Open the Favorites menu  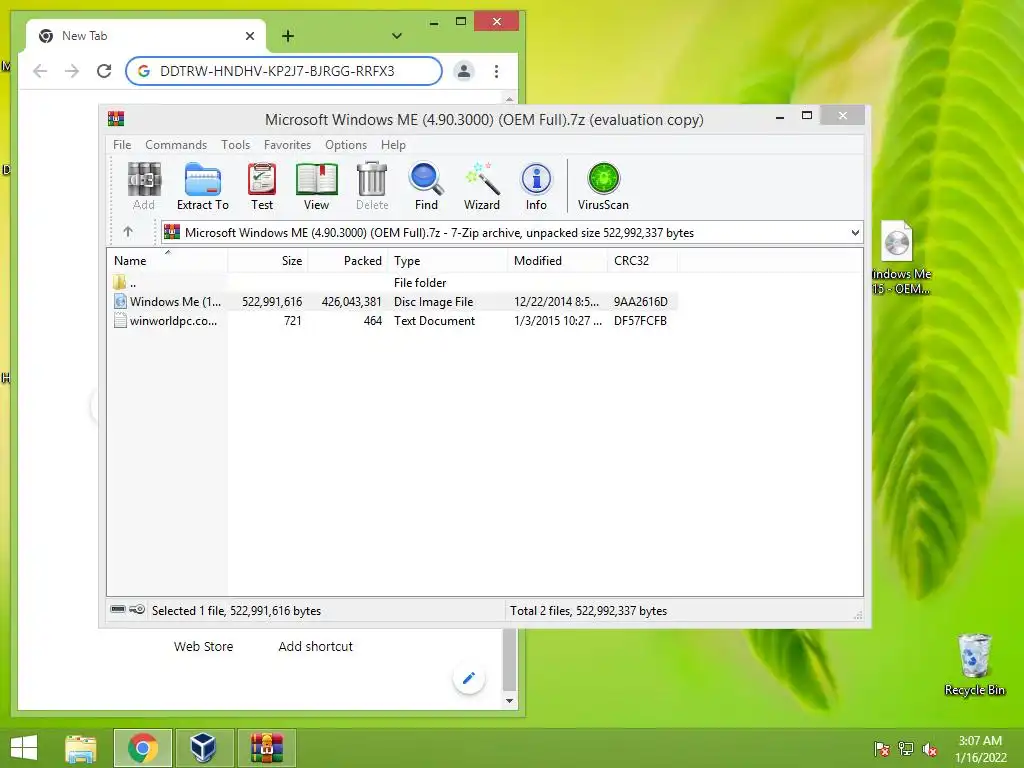tap(287, 145)
